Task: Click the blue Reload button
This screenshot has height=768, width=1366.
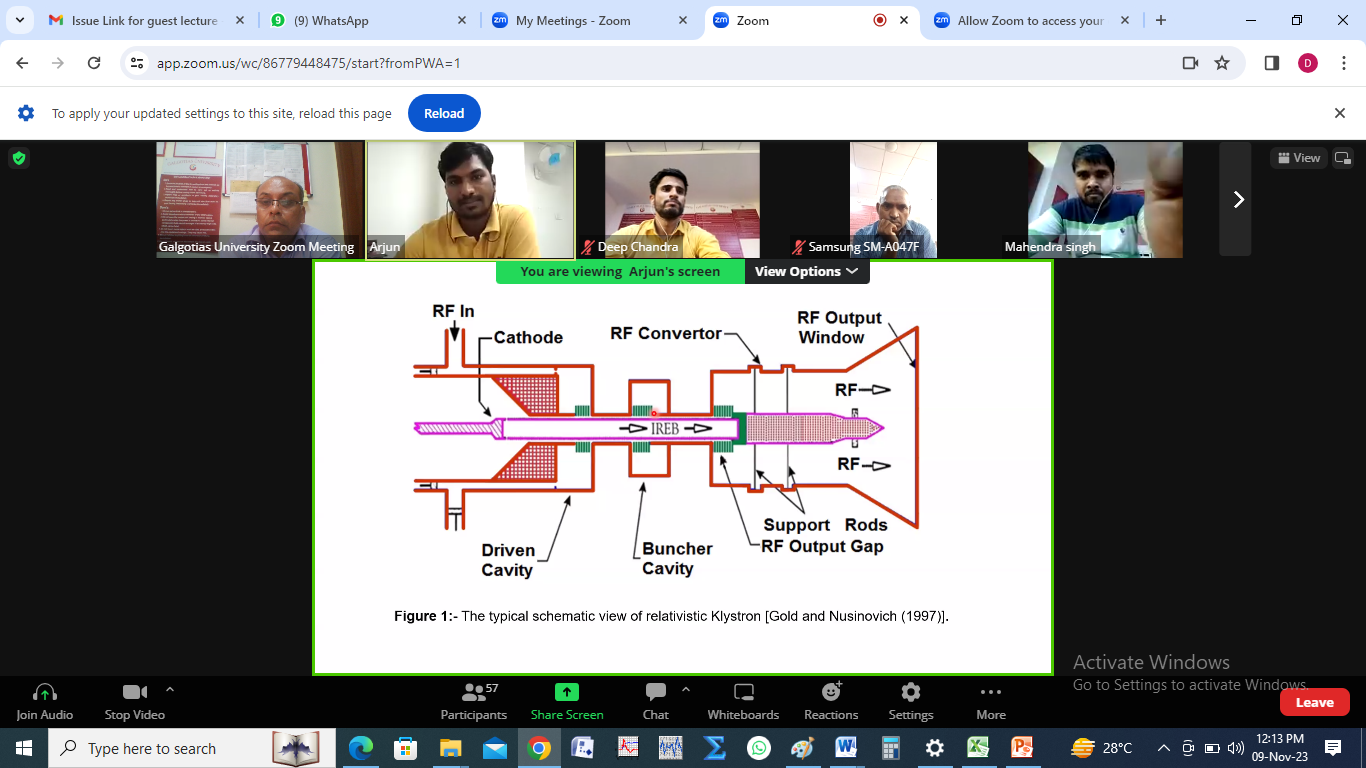Action: click(444, 113)
